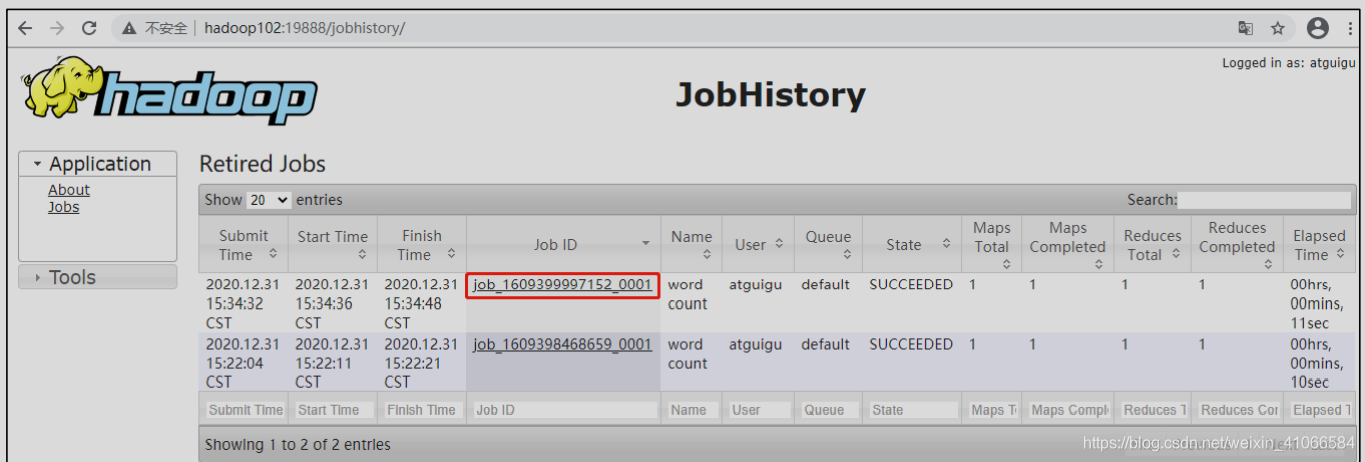Click the Maps Completed filter field
Viewport: 1365px width, 462px height.
coord(1068,410)
